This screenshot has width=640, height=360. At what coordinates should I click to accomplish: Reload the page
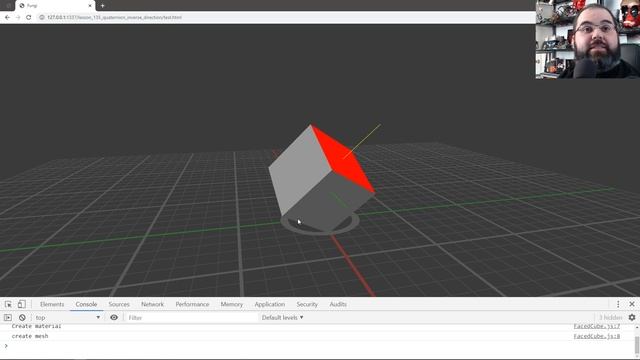29,18
